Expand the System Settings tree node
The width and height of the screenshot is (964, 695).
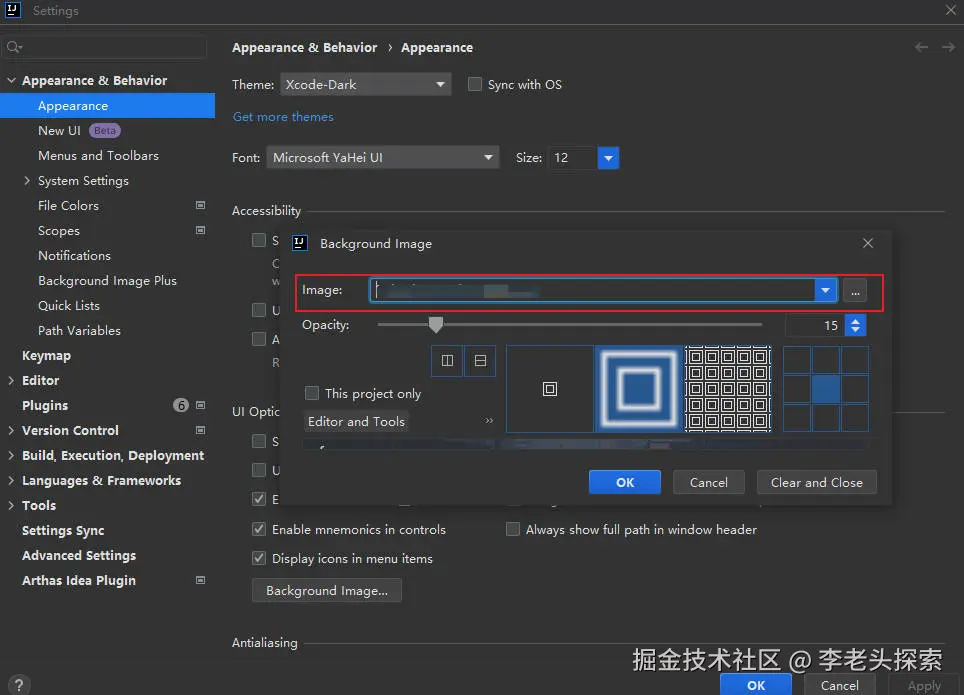click(x=27, y=180)
